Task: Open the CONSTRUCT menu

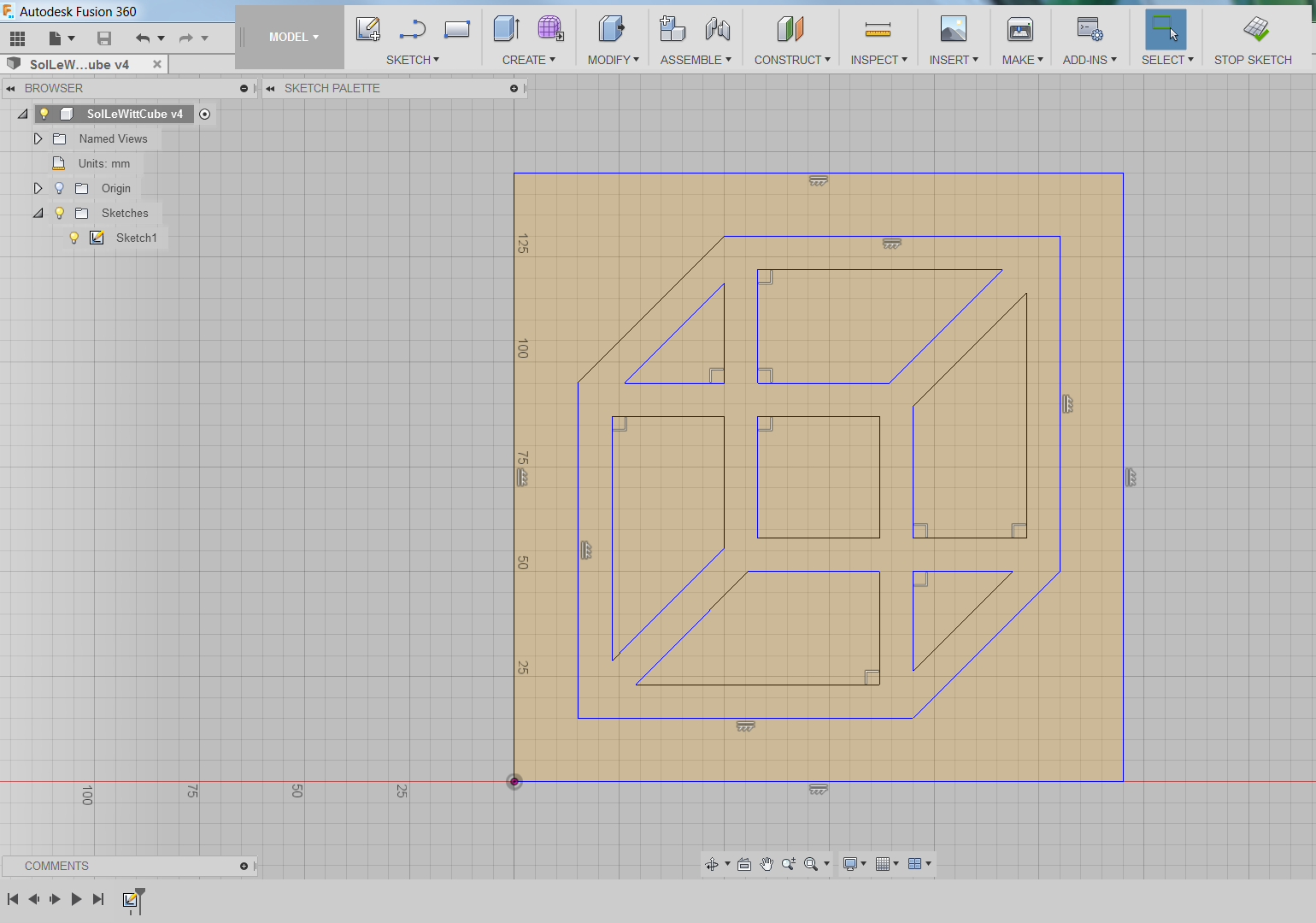Action: coord(792,60)
